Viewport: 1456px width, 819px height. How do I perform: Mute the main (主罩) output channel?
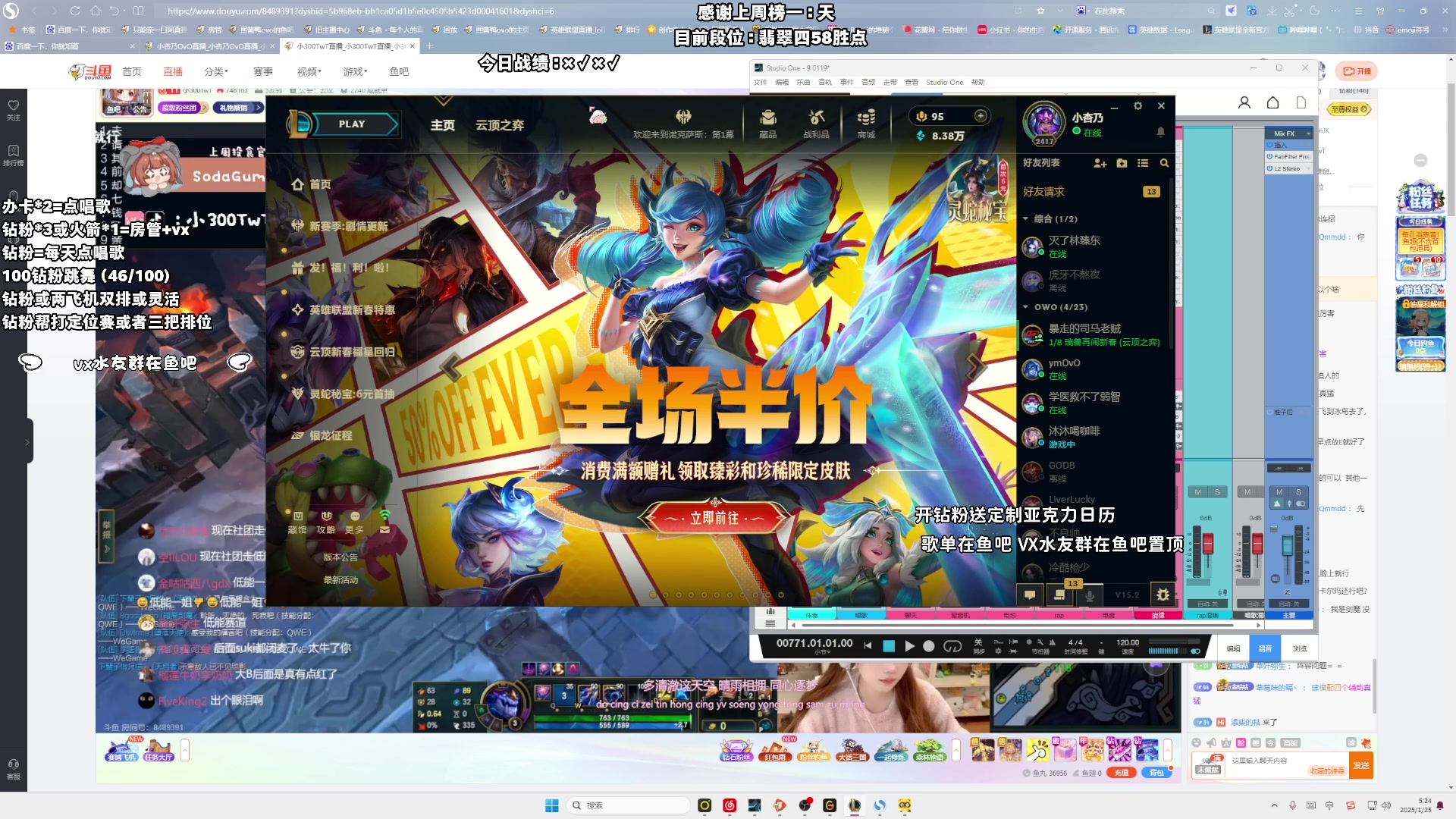[1279, 492]
